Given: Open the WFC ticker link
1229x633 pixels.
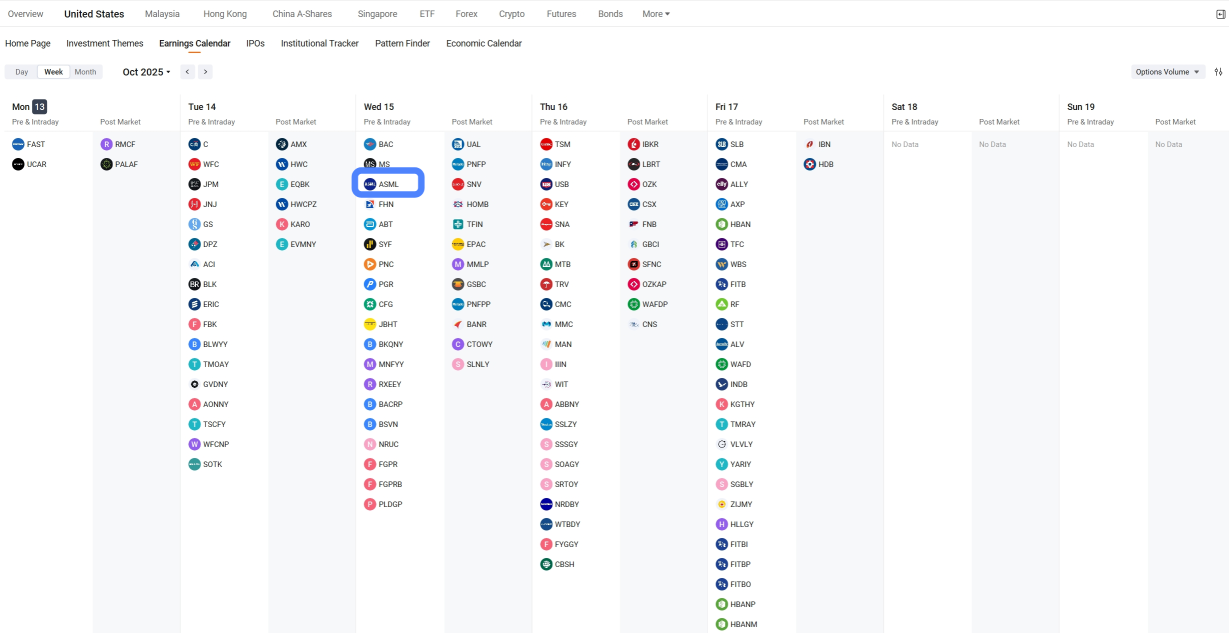Looking at the screenshot, I should [x=211, y=164].
